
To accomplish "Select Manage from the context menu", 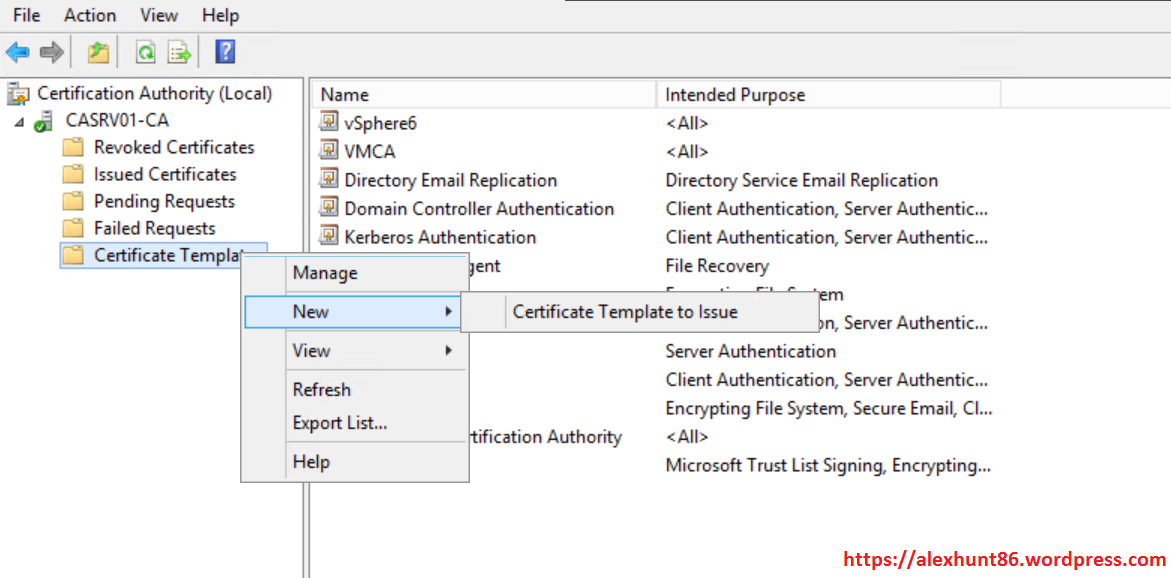I will 325,273.
